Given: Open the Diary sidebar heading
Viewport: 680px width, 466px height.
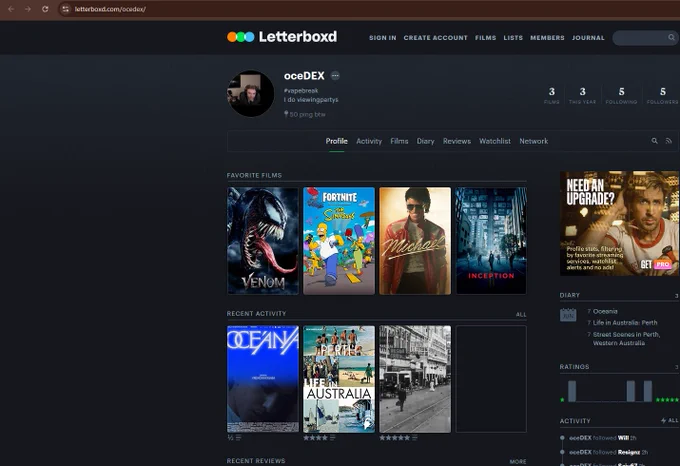Looking at the screenshot, I should [569, 295].
